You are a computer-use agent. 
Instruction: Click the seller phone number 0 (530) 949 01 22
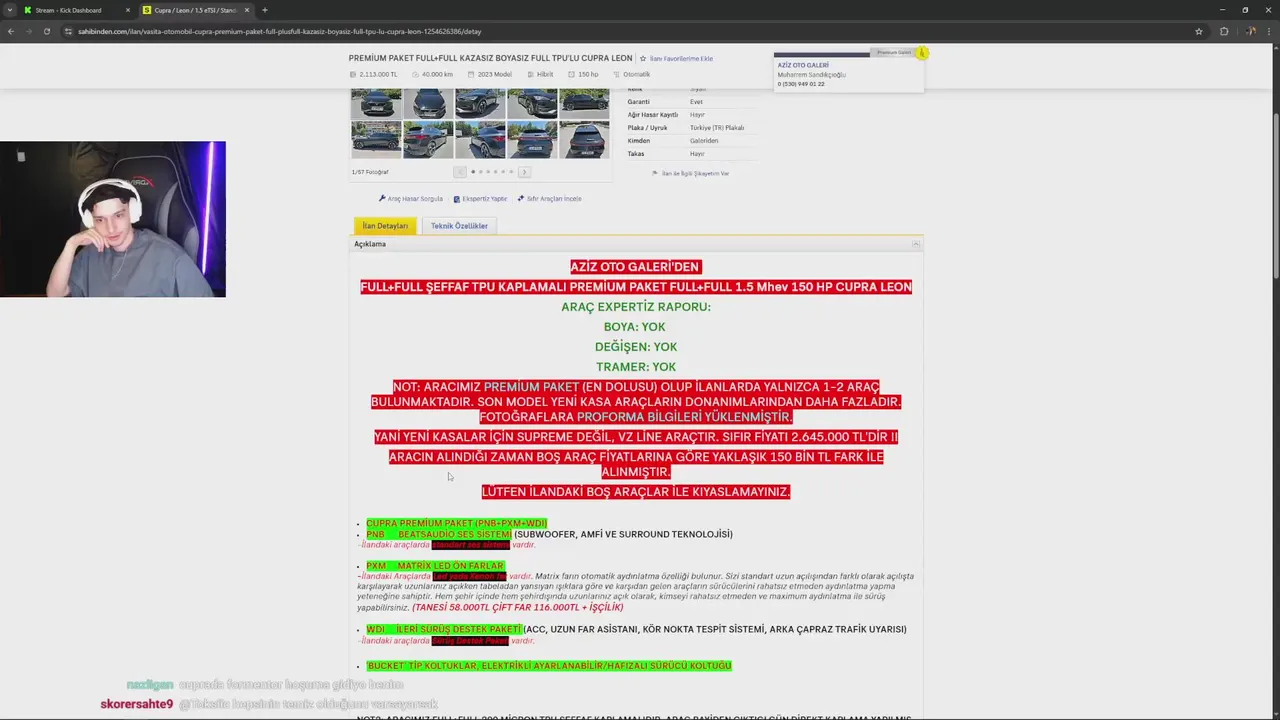(x=801, y=84)
